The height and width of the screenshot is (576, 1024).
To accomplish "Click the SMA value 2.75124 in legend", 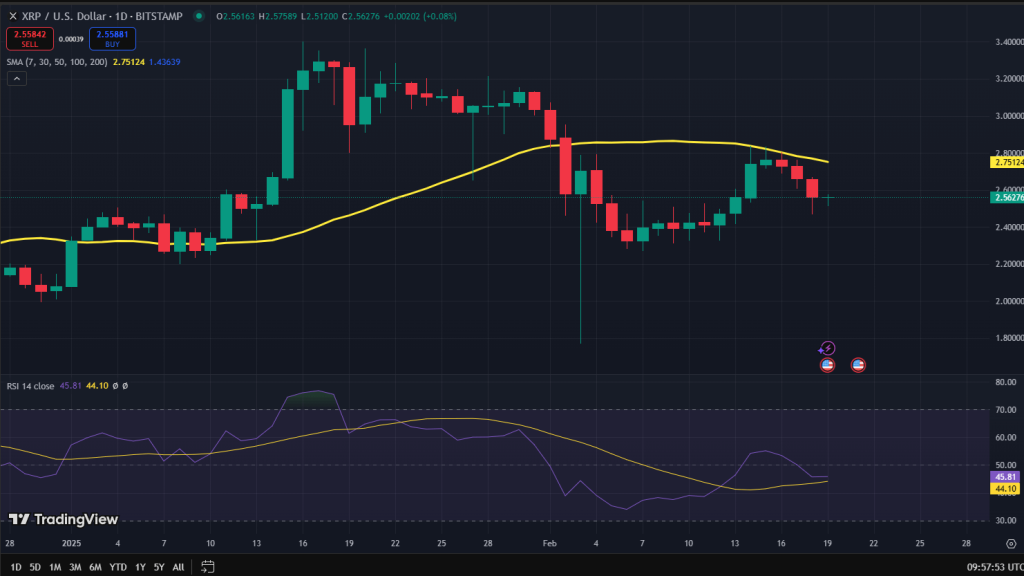I will point(129,62).
